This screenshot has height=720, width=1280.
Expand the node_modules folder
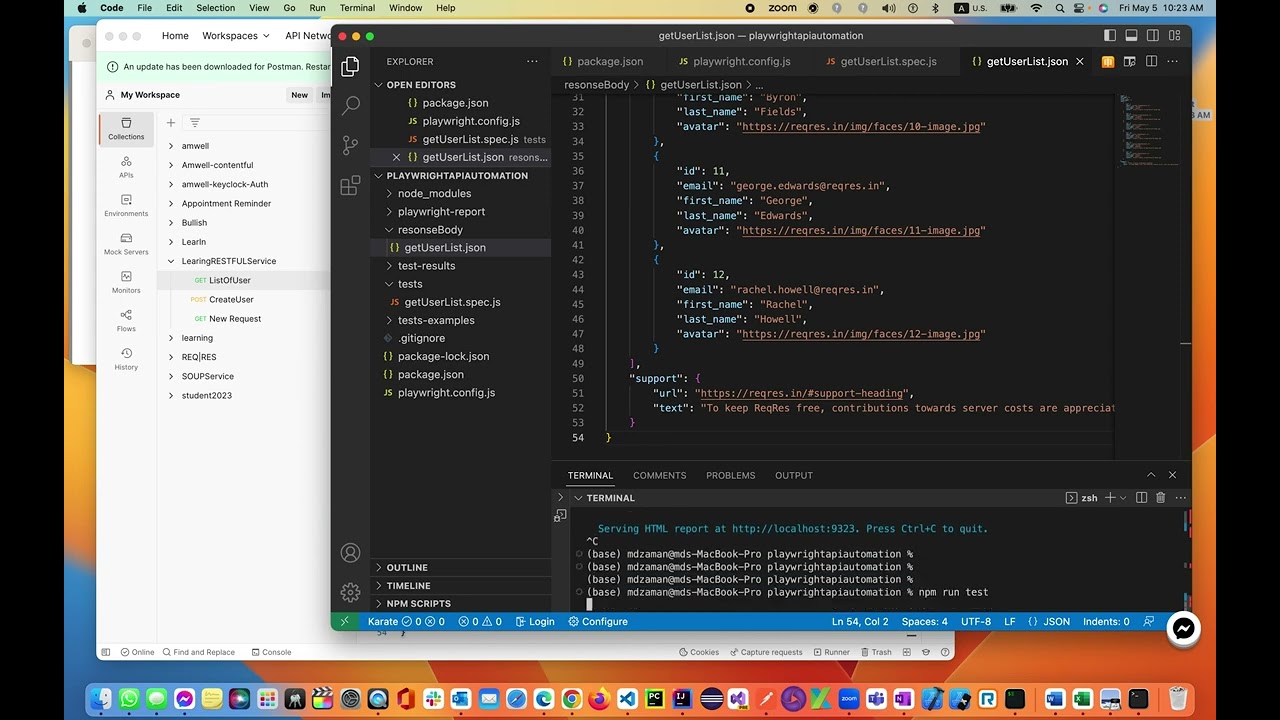pos(434,194)
